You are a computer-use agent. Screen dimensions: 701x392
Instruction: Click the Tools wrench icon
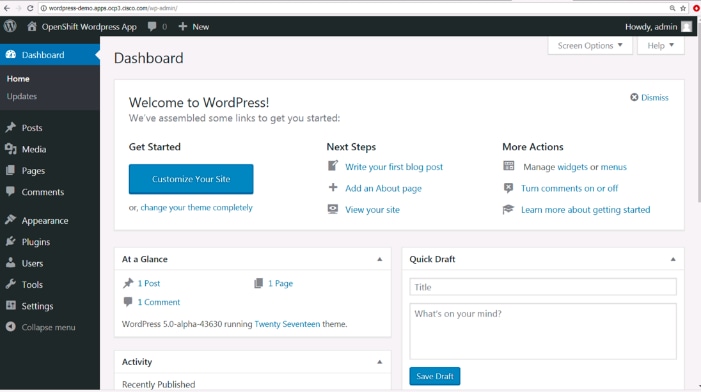tap(11, 284)
